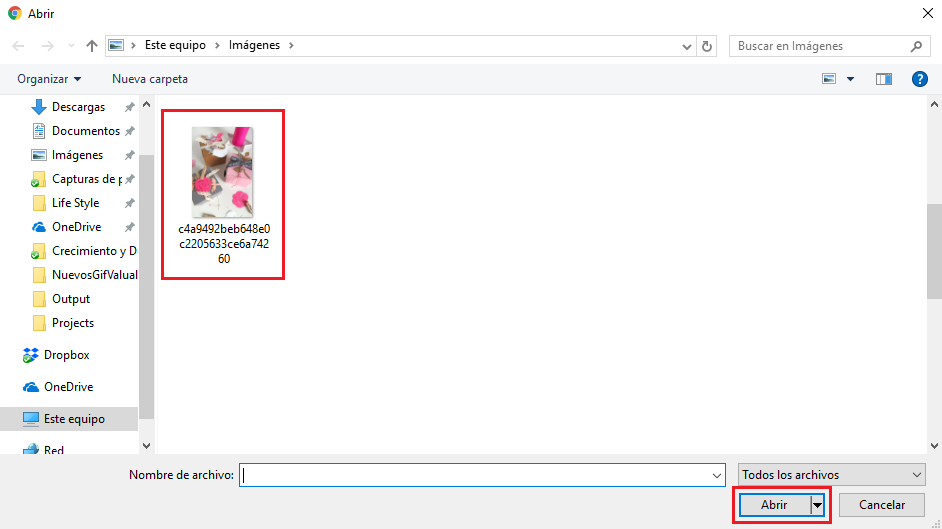The width and height of the screenshot is (942, 529).
Task: Click Nueva carpeta in the toolbar
Action: (x=149, y=79)
